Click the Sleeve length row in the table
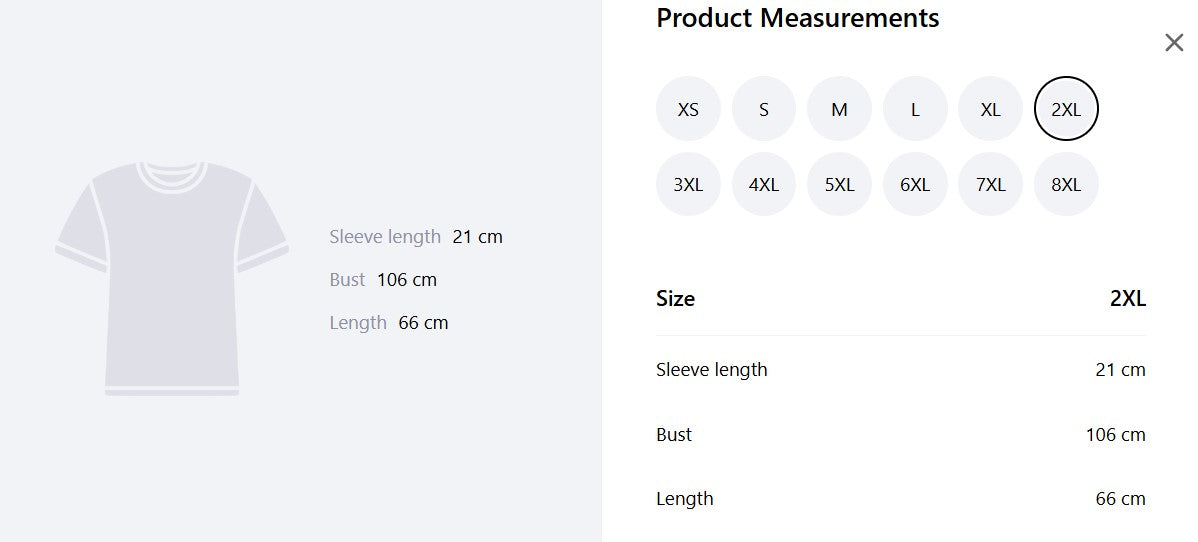Screen dimensions: 1198x542 click(x=901, y=370)
